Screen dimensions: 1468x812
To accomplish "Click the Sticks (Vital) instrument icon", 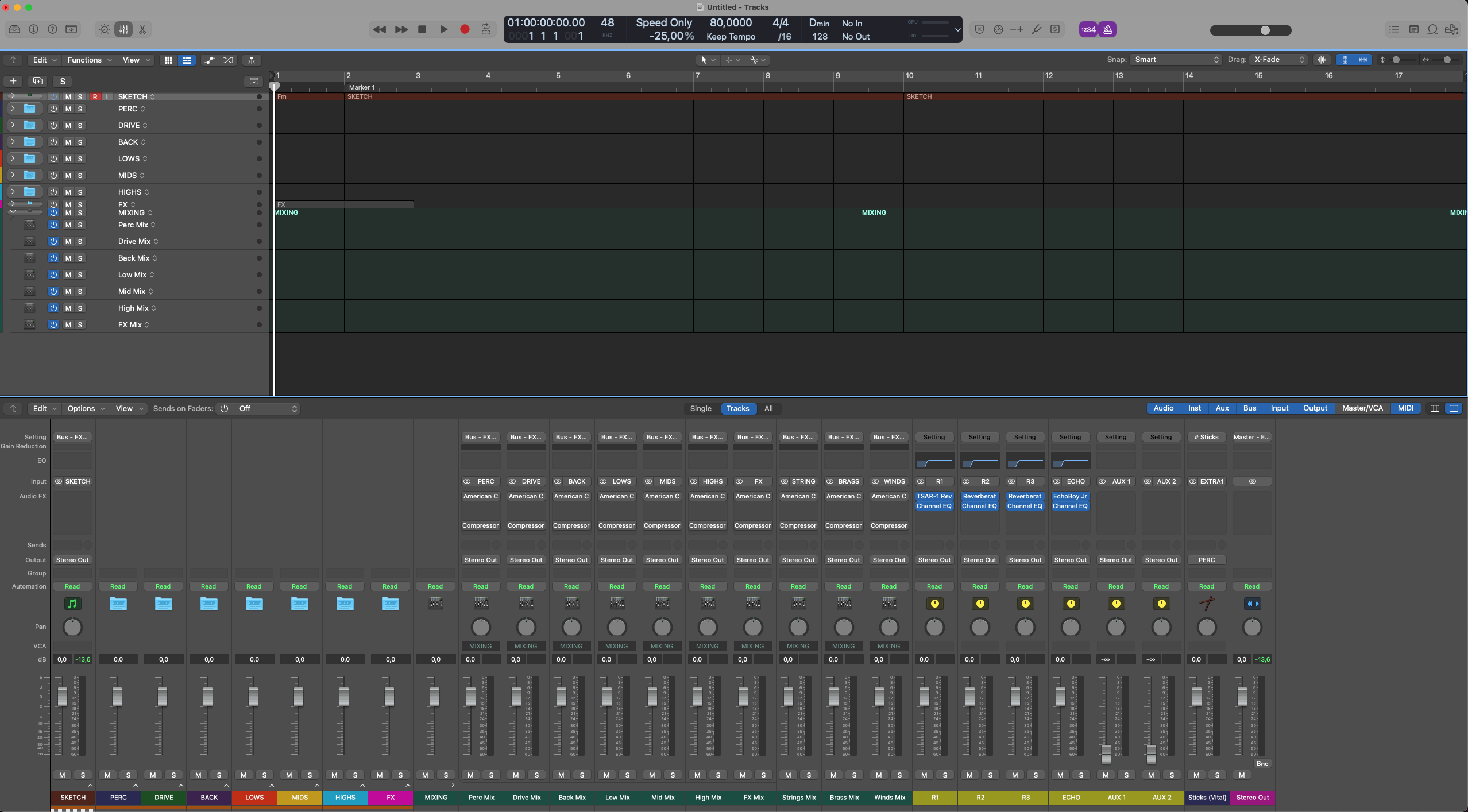I will click(1207, 603).
